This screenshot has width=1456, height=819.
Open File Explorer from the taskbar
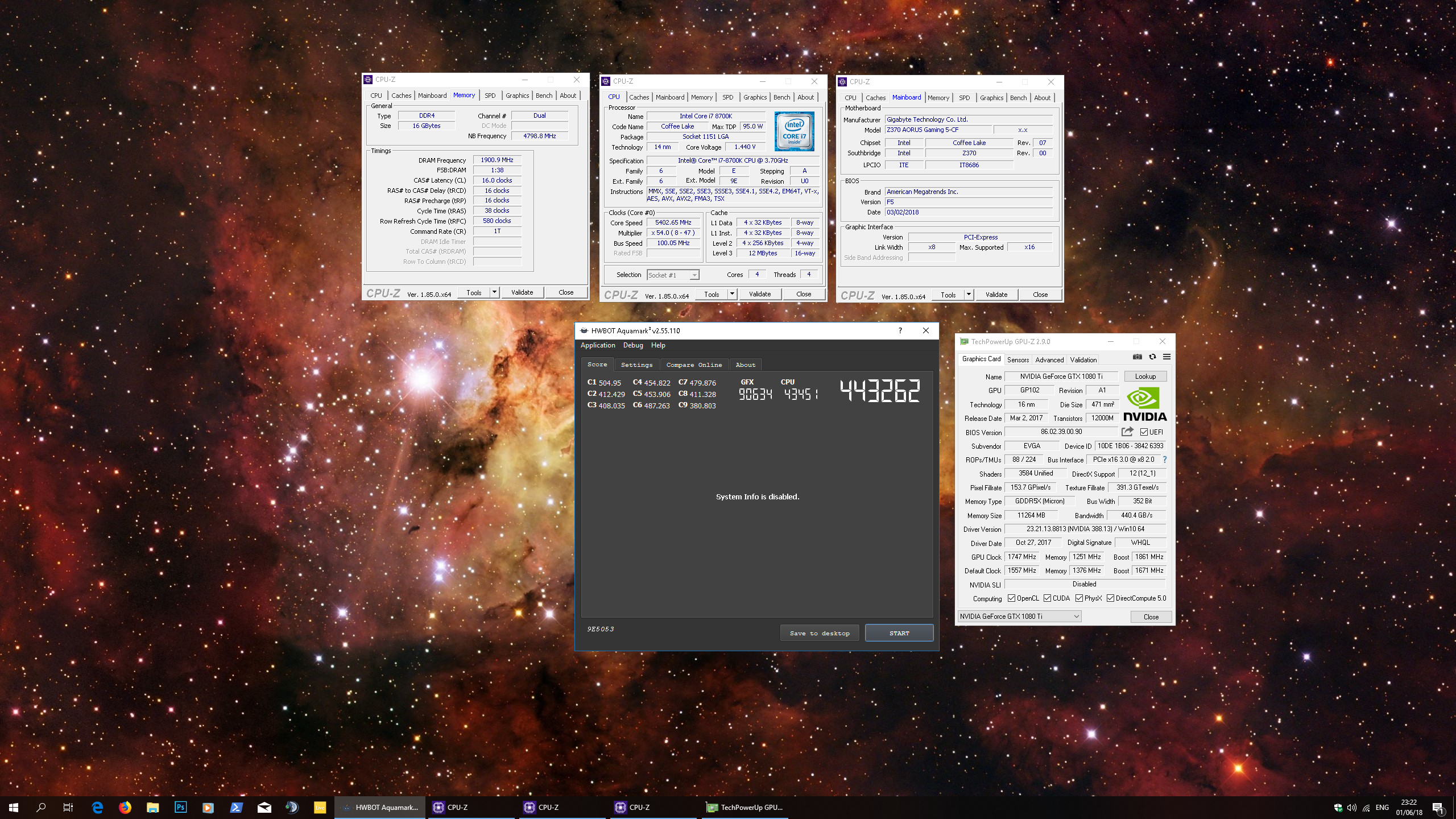point(152,807)
